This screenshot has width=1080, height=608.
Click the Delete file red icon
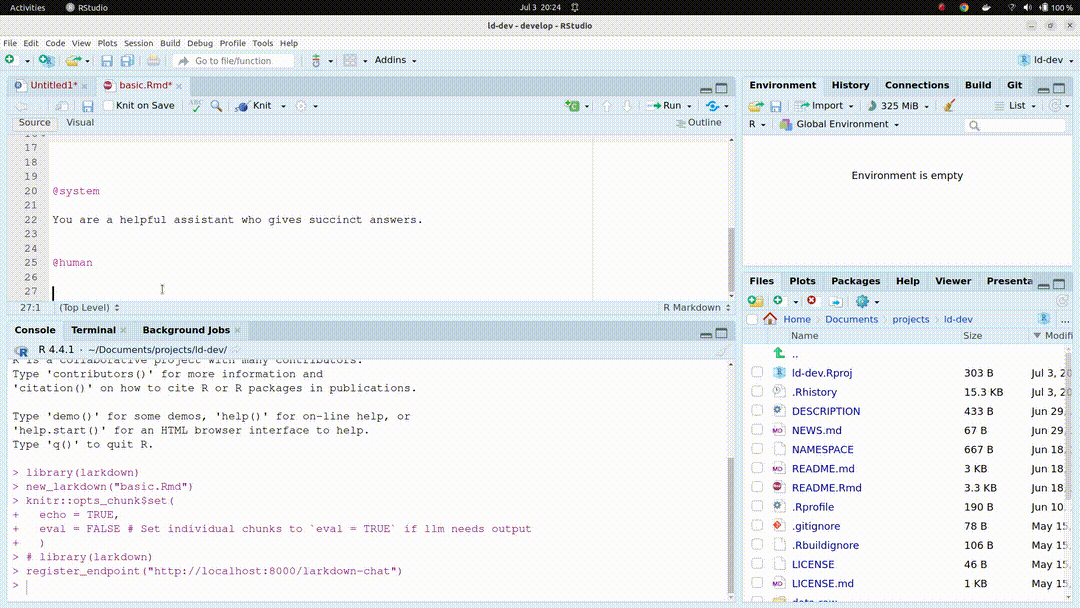[811, 301]
